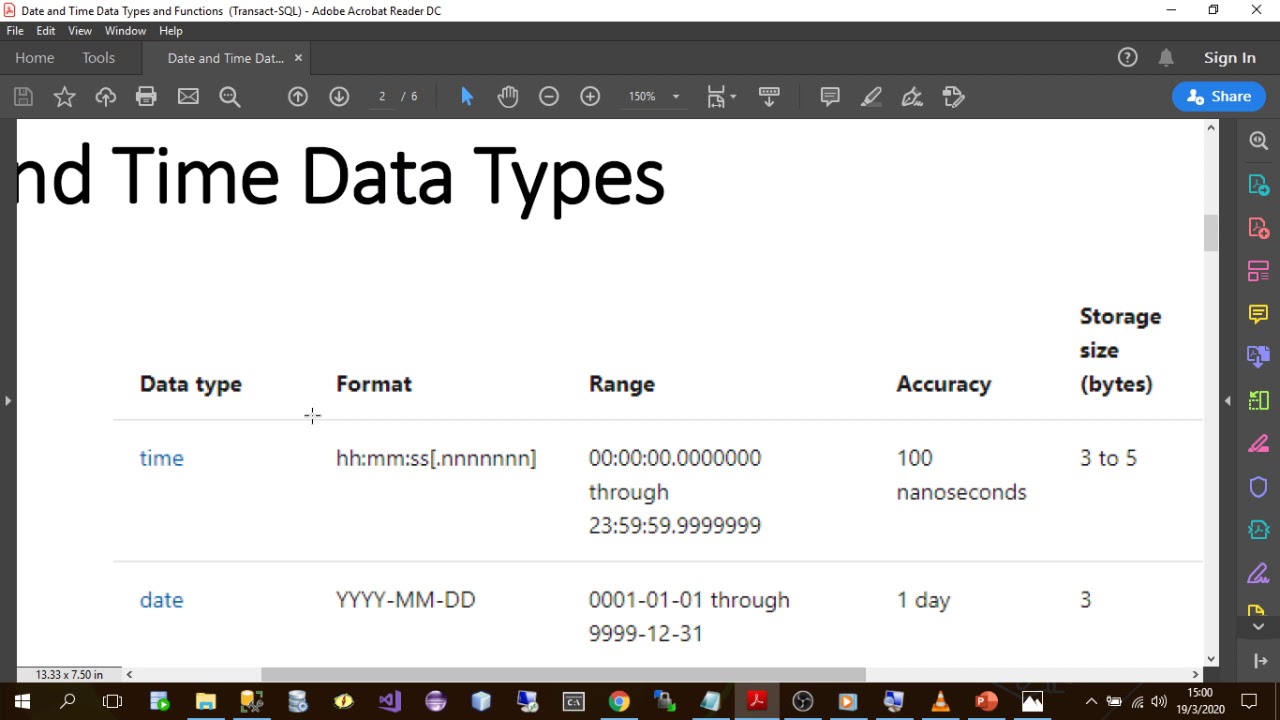This screenshot has width=1280, height=720.
Task: Expand the zoom level dropdown
Action: (x=676, y=97)
